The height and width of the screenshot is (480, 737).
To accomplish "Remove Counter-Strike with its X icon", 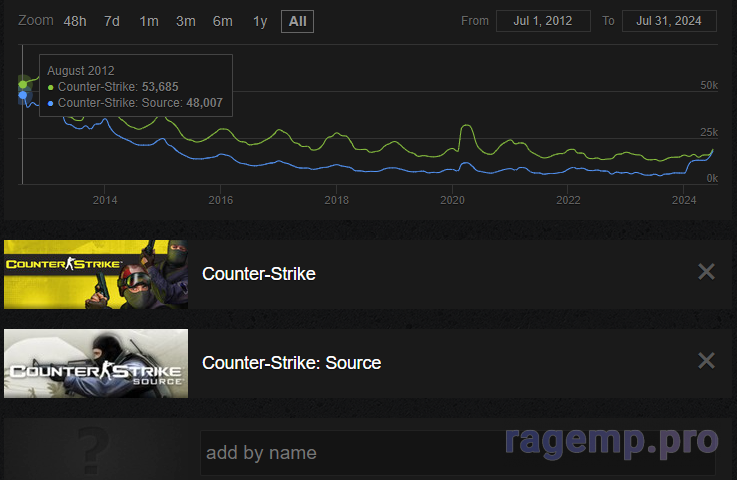I will click(x=706, y=272).
